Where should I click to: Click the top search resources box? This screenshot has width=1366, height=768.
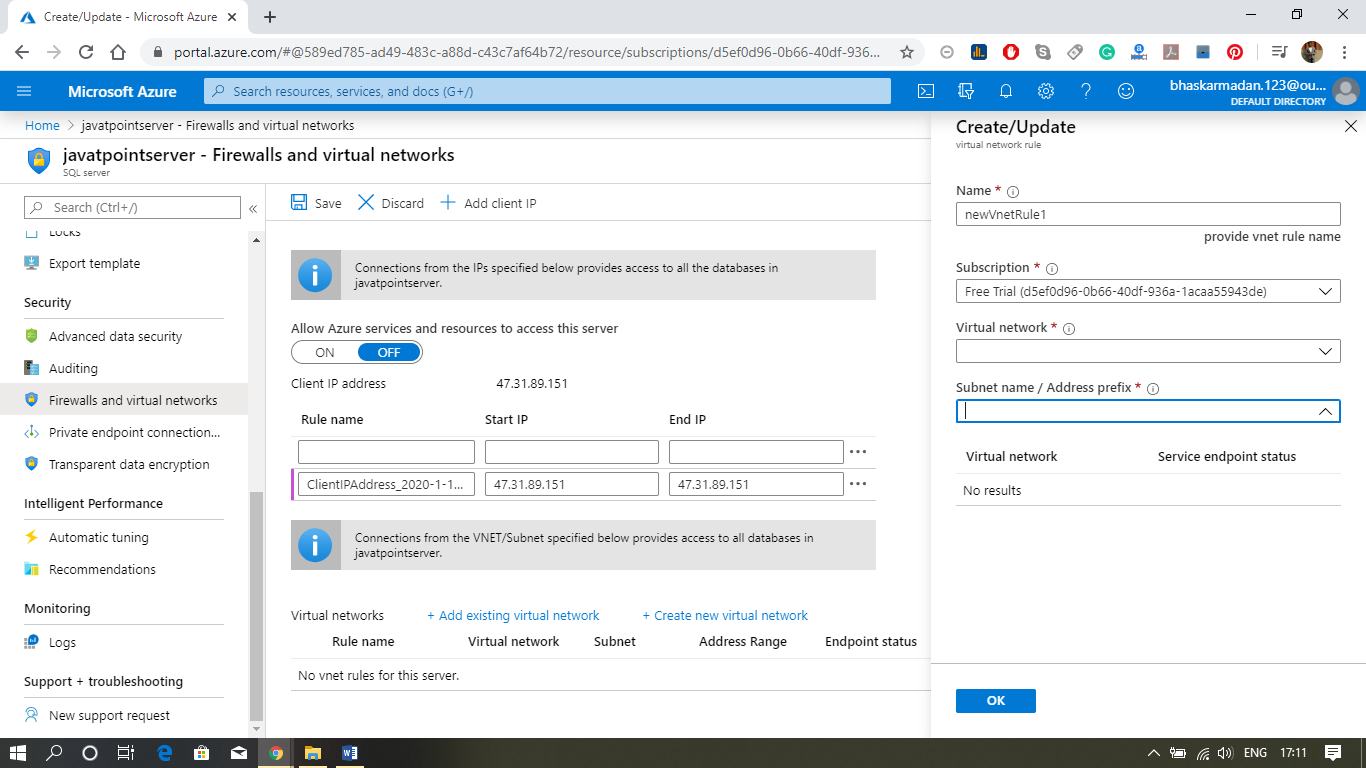point(547,91)
